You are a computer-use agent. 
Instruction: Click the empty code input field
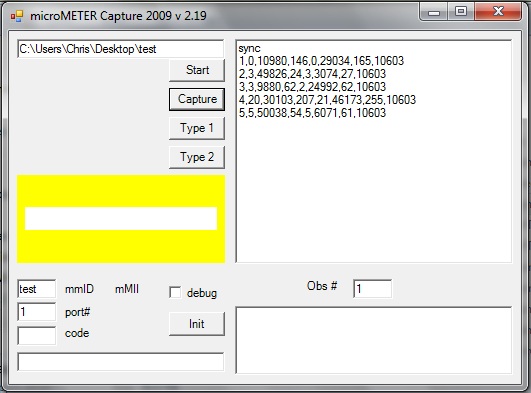coord(37,335)
